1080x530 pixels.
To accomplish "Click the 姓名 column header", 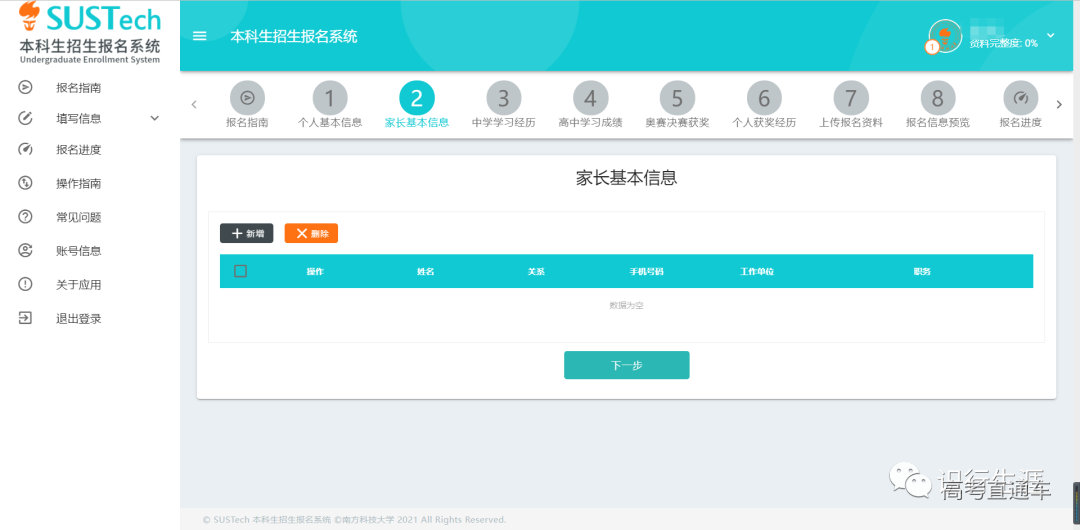I will coord(426,272).
